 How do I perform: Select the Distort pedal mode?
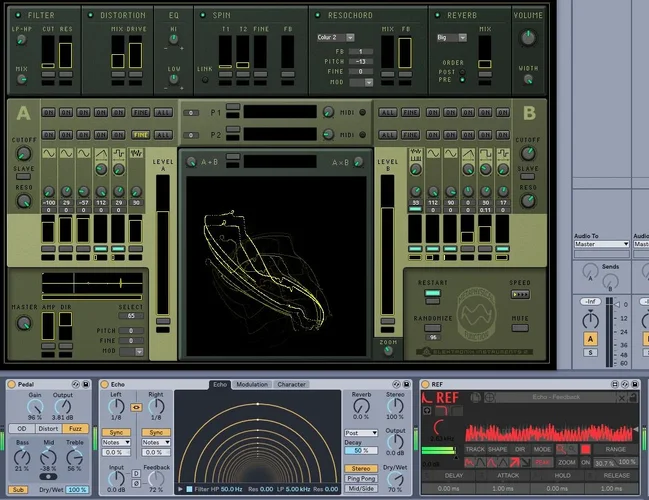click(x=47, y=429)
